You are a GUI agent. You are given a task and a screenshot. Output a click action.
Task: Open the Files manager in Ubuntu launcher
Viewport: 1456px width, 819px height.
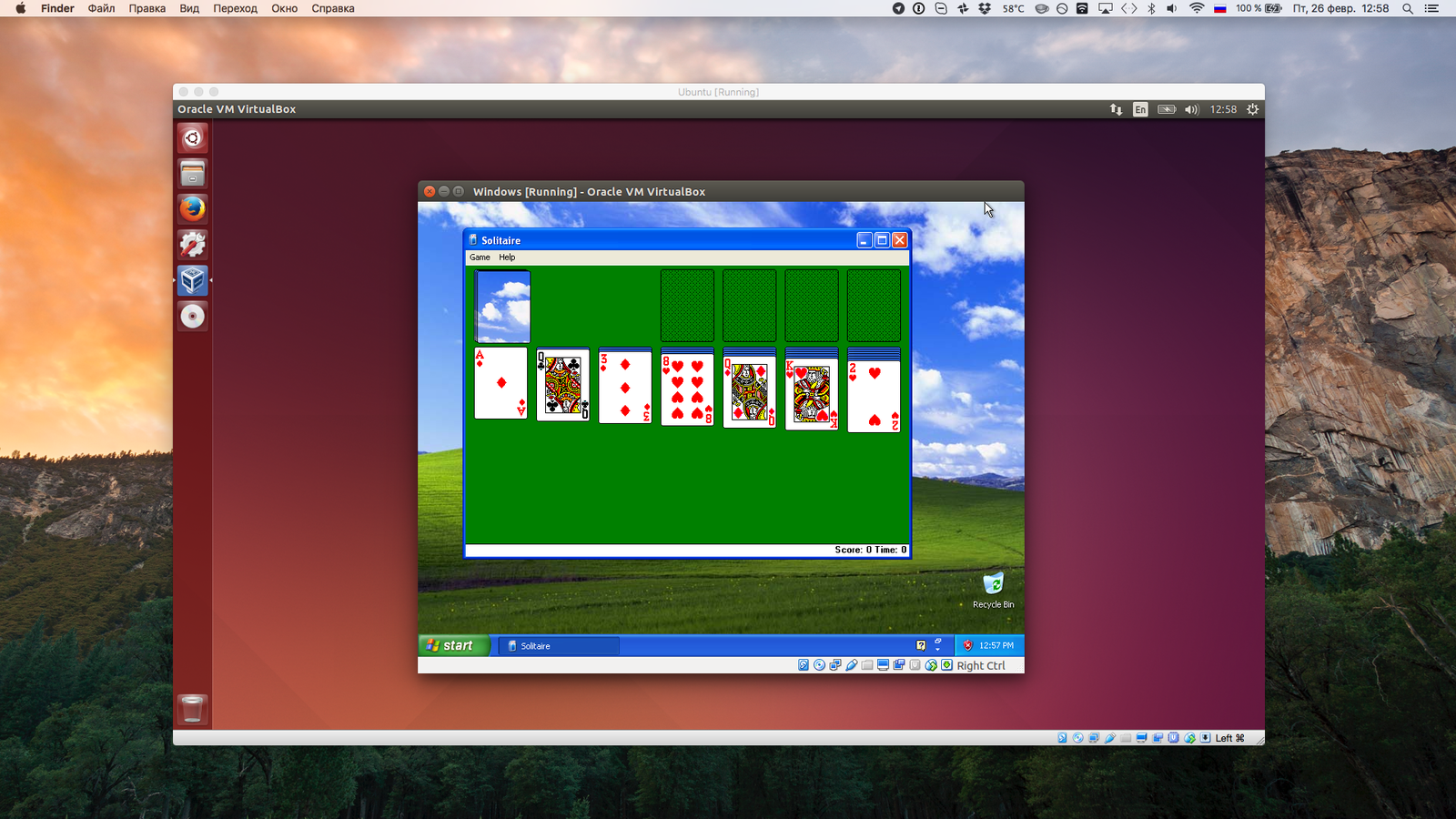pos(192,174)
